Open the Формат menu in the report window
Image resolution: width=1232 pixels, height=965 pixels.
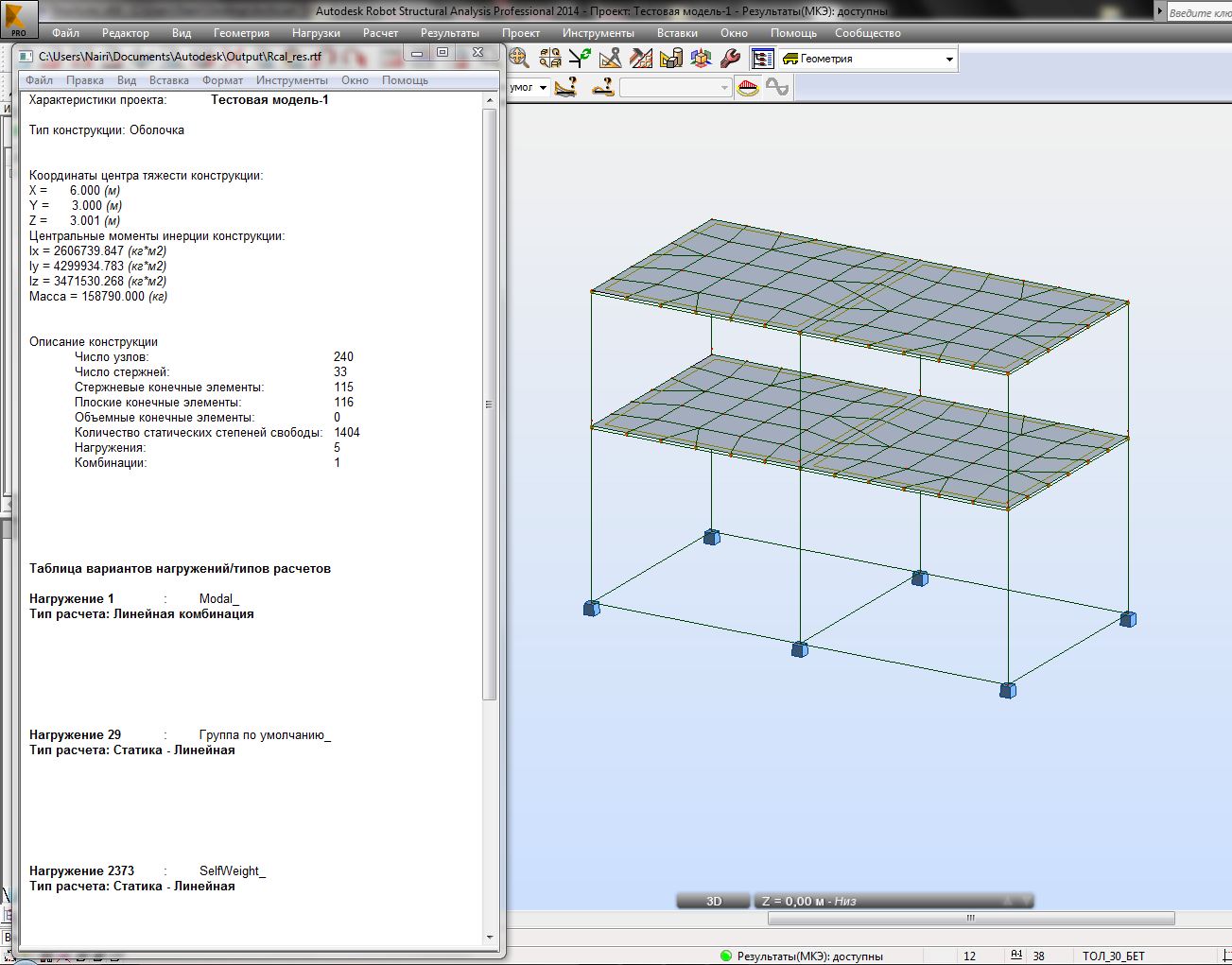coord(222,80)
